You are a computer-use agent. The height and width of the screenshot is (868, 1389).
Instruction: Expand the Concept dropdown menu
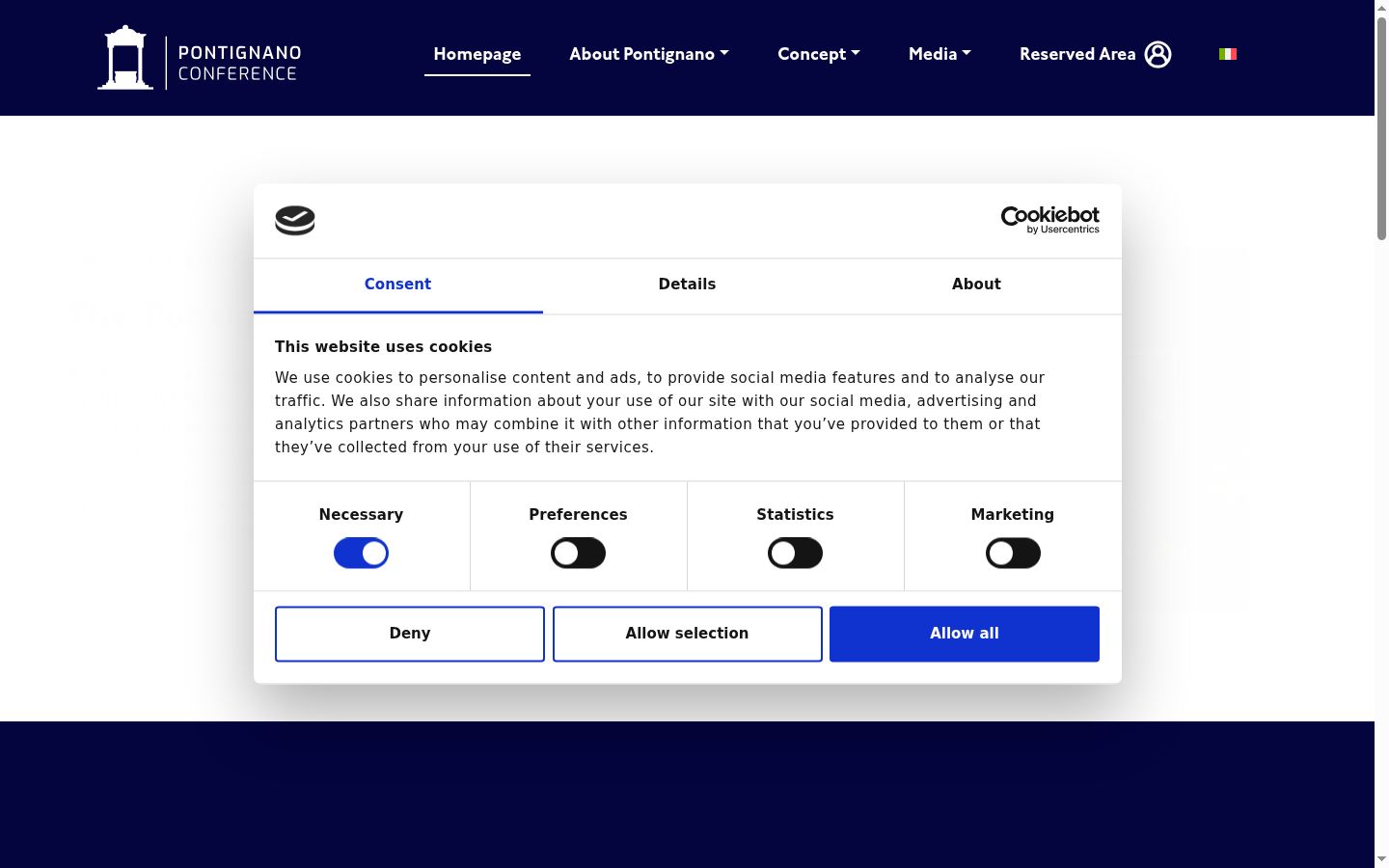(x=819, y=54)
